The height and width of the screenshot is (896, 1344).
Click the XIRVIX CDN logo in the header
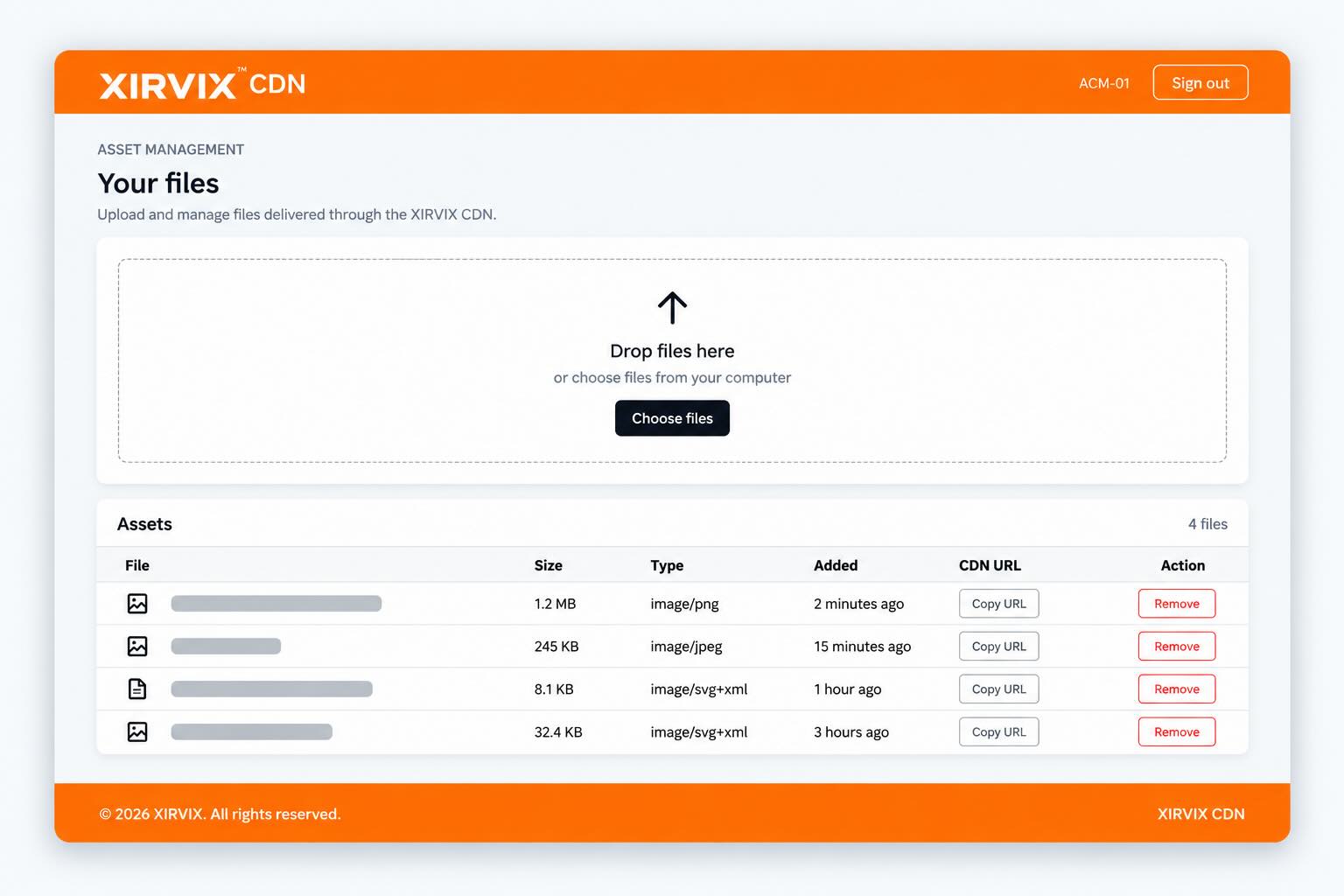(x=203, y=84)
